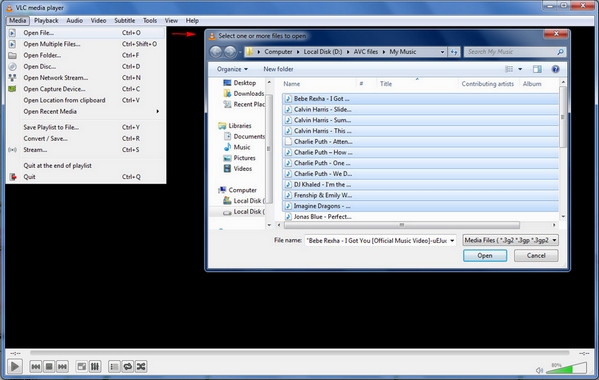Expand Open Recent Media submenu
This screenshot has height=380, width=599.
[86, 112]
